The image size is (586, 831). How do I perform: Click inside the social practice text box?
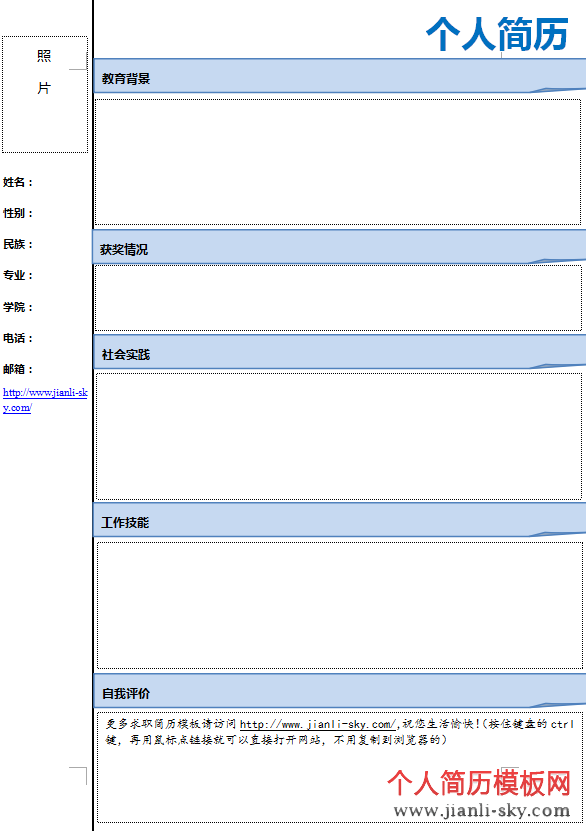click(339, 436)
